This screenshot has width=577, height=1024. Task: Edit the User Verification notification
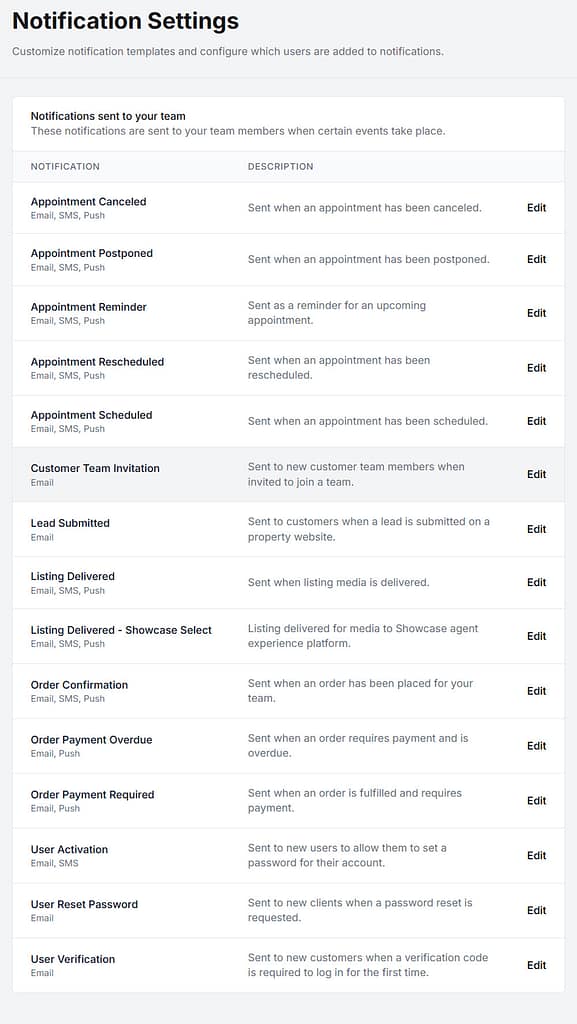536,965
